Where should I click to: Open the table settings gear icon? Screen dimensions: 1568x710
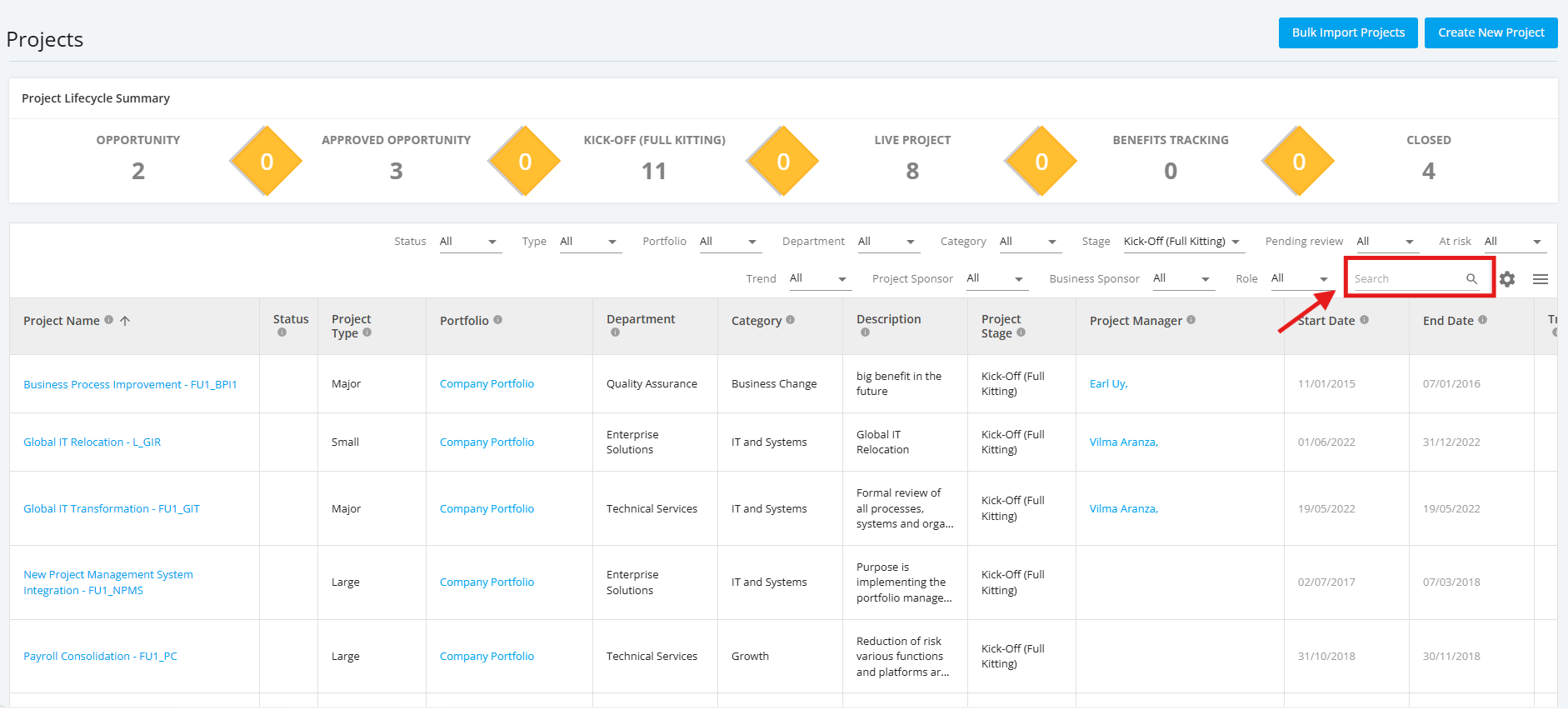(1507, 279)
